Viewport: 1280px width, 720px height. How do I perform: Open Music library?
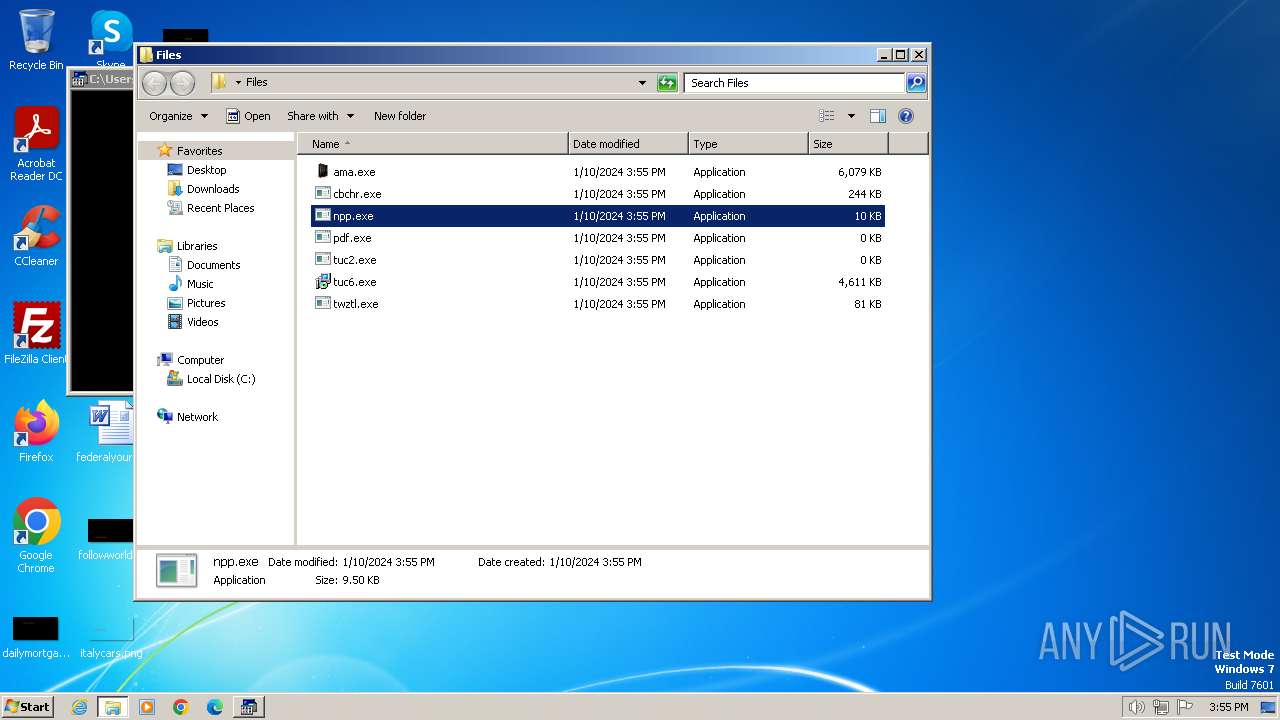[200, 284]
